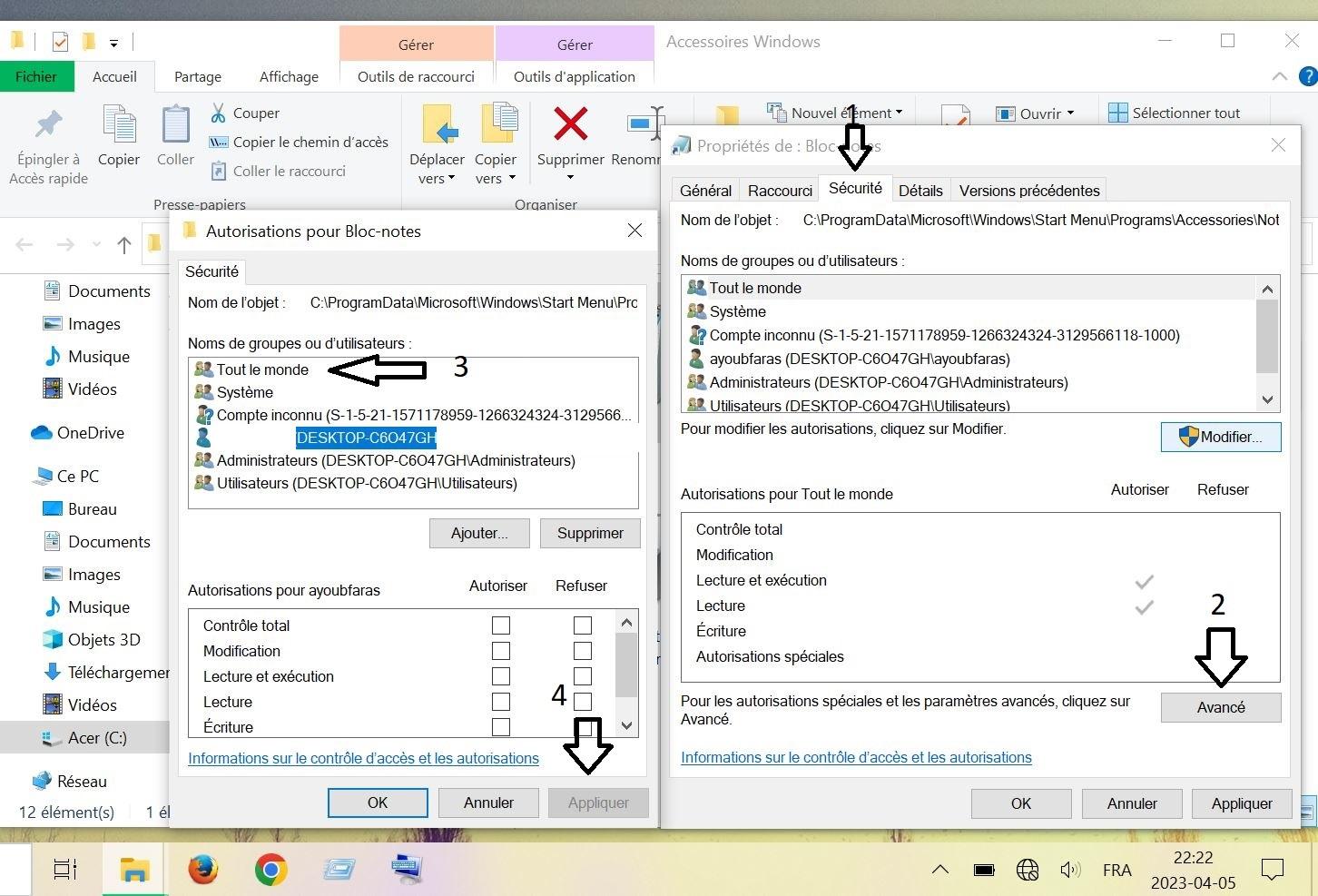Check Autoriser for Modification

[500, 651]
